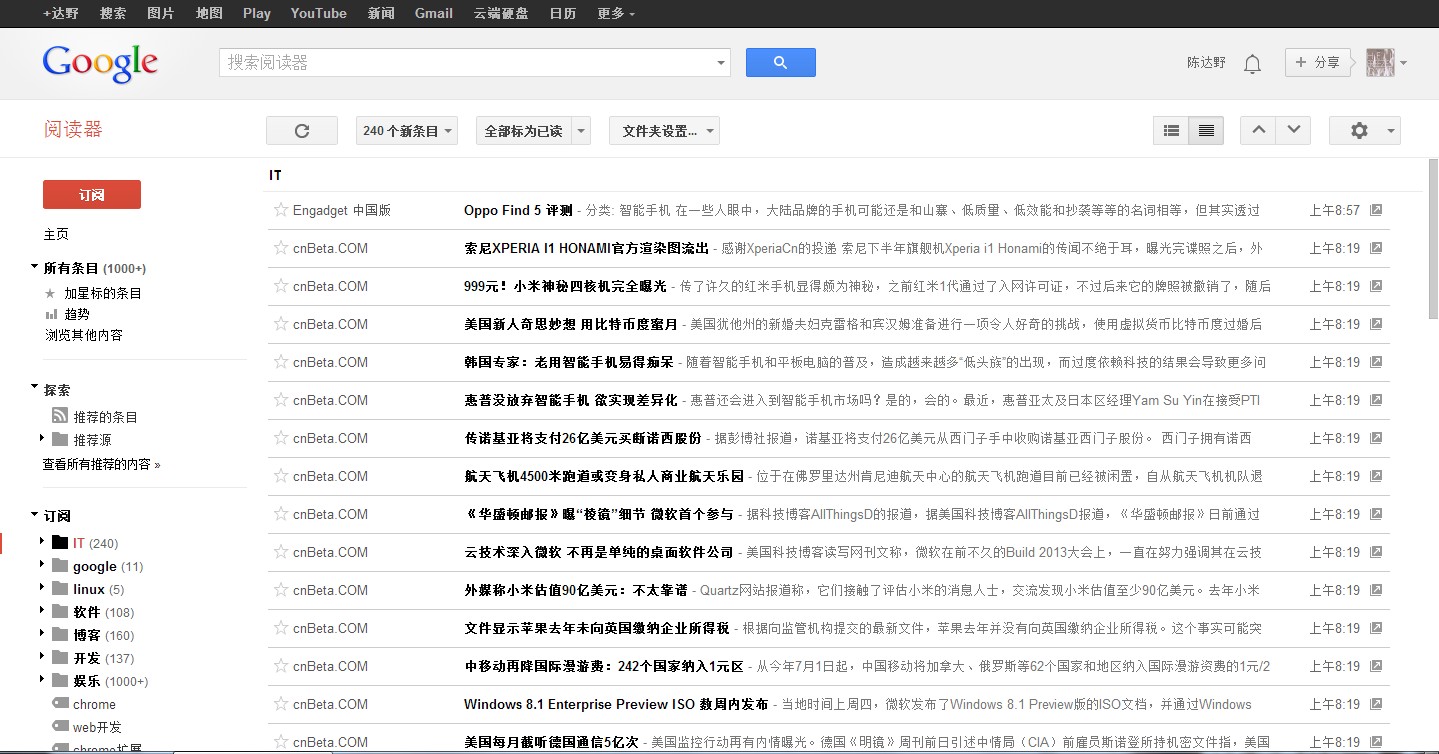
Task: Expand the linux folder
Action: [x=42, y=588]
